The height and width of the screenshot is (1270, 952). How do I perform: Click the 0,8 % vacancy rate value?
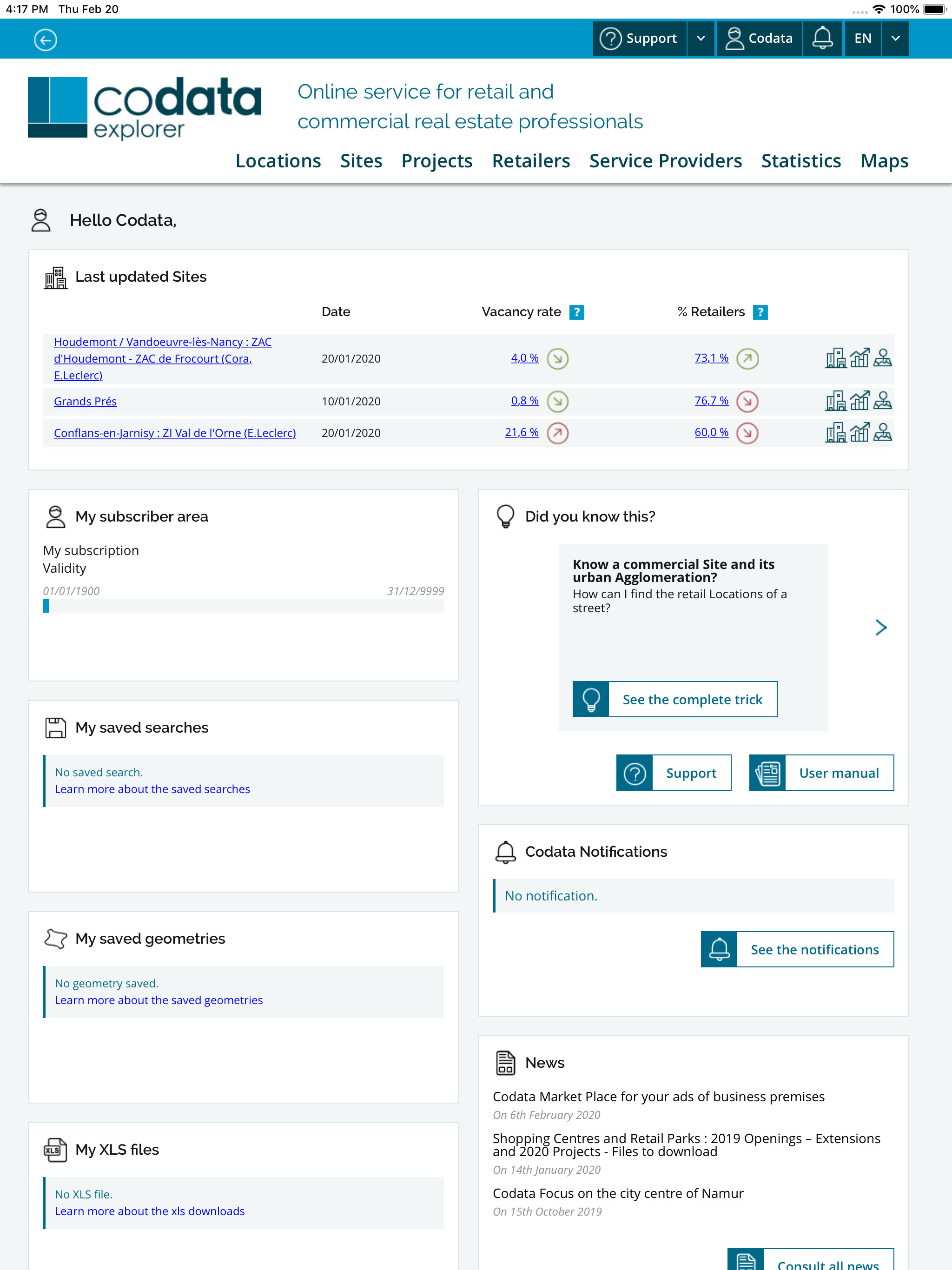pyautogui.click(x=525, y=400)
